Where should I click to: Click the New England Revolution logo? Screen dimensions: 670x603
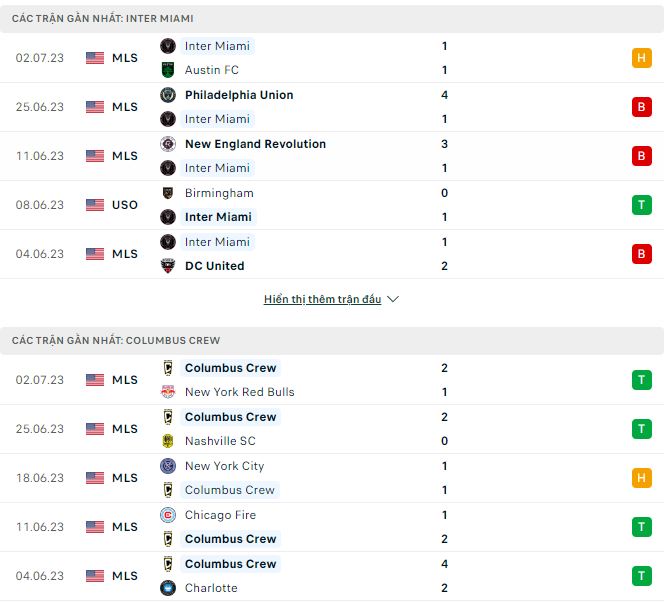(x=168, y=144)
